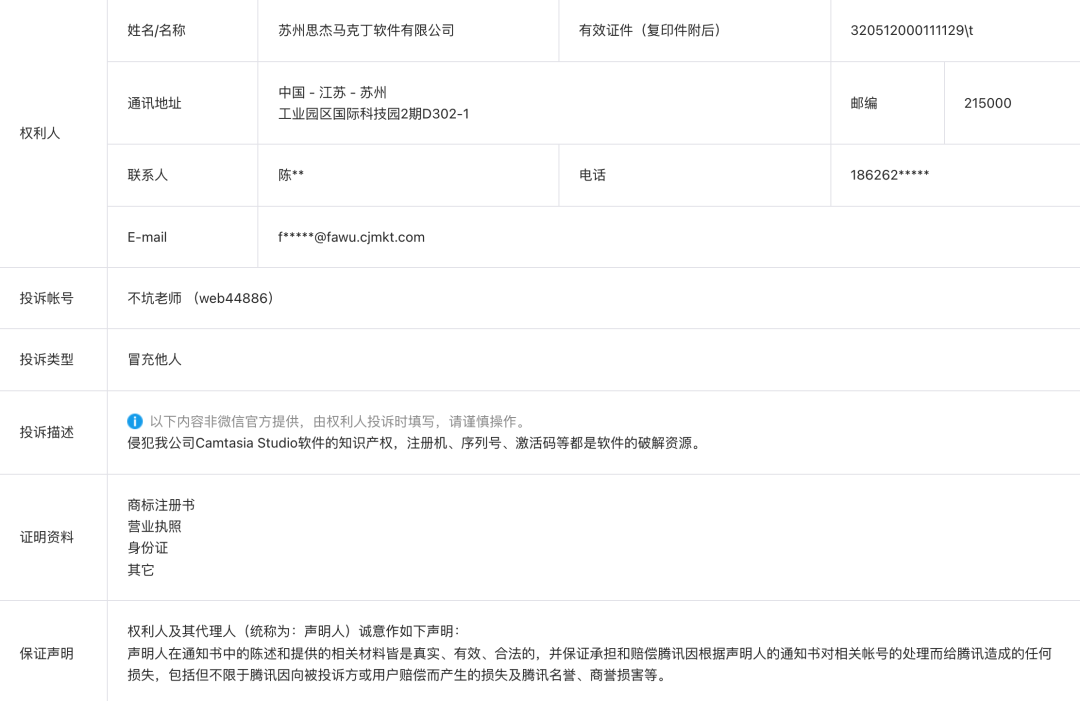Click the 投诉描述 row label
1080x701 pixels.
point(46,432)
